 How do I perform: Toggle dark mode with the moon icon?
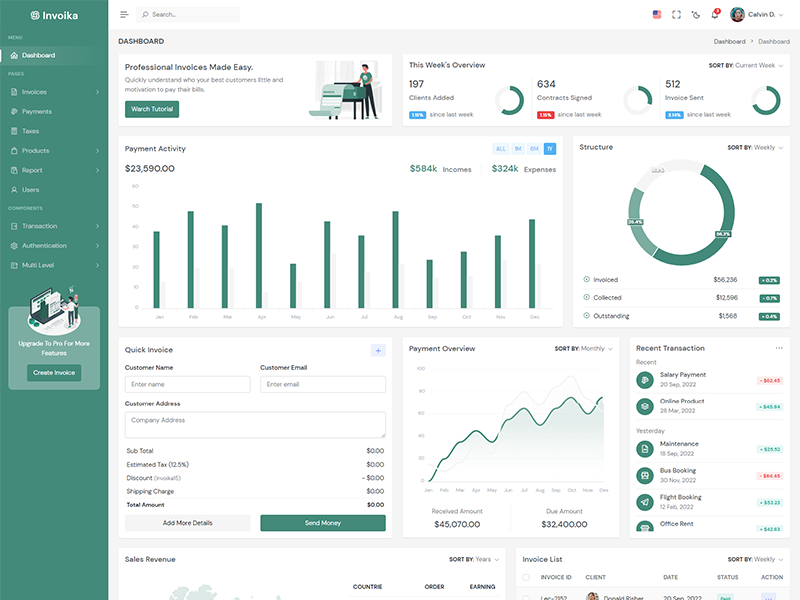[696, 15]
